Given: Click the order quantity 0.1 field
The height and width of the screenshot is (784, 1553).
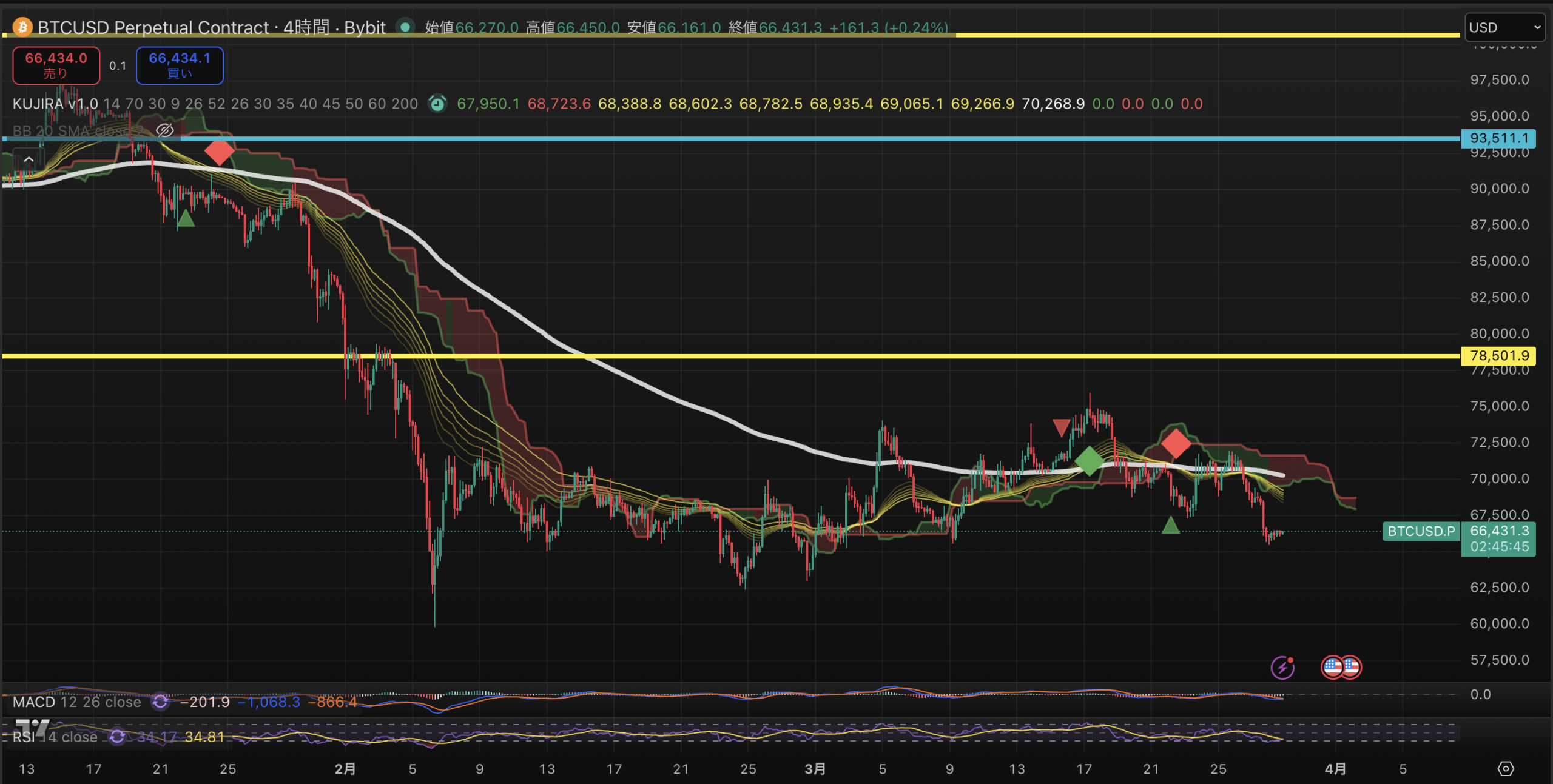Looking at the screenshot, I should (x=118, y=65).
